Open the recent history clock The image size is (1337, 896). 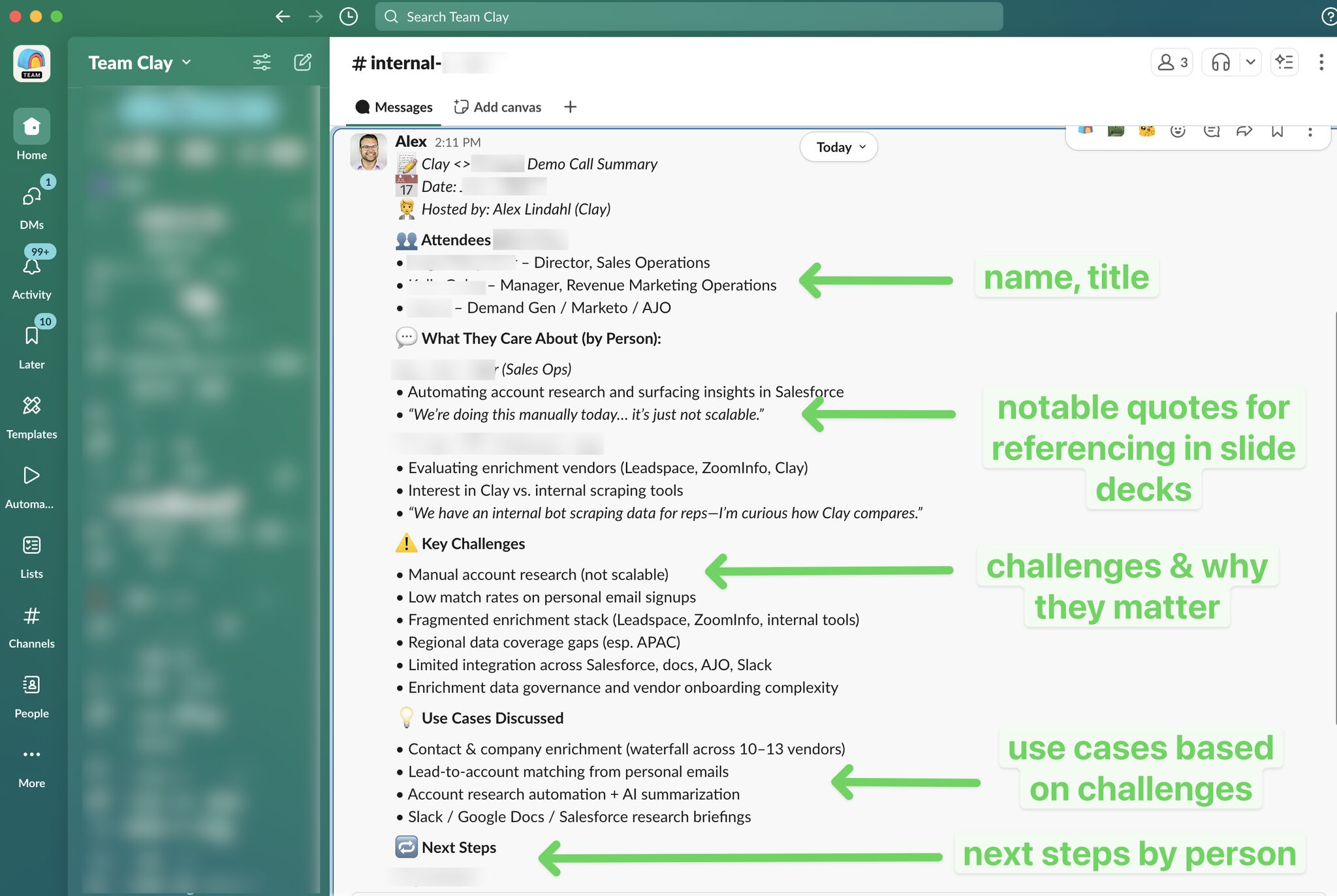click(349, 16)
